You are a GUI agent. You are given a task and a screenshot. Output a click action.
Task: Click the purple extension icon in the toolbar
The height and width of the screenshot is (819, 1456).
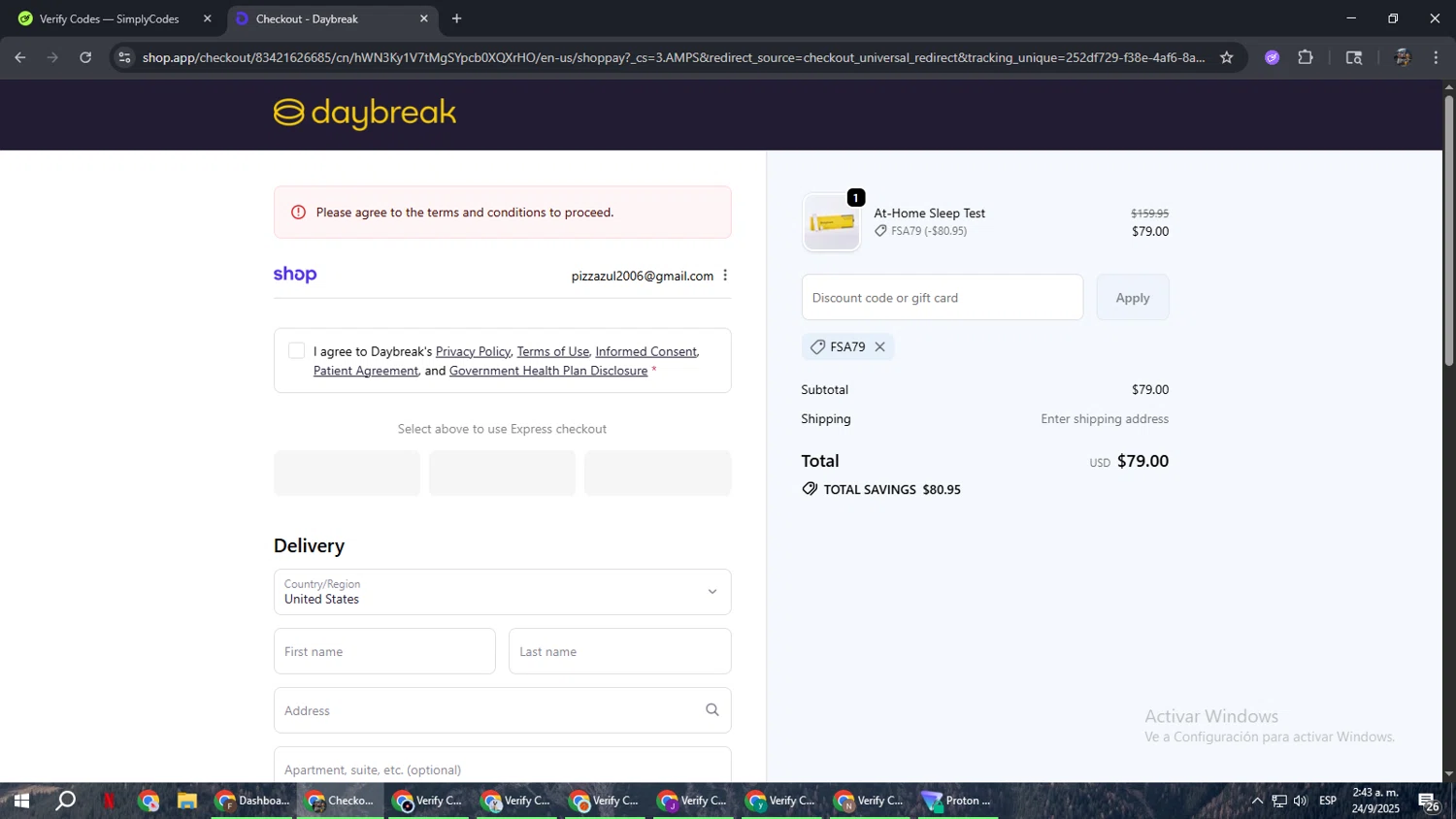[1272, 57]
